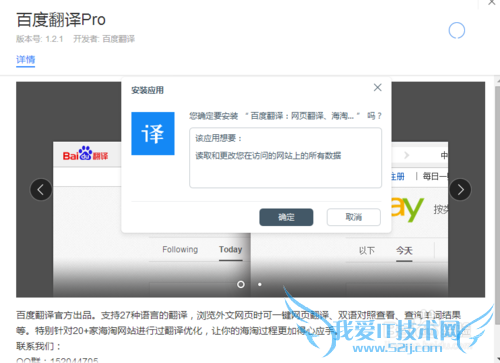
Task: Click 今天 label in preview image
Action: 404,250
